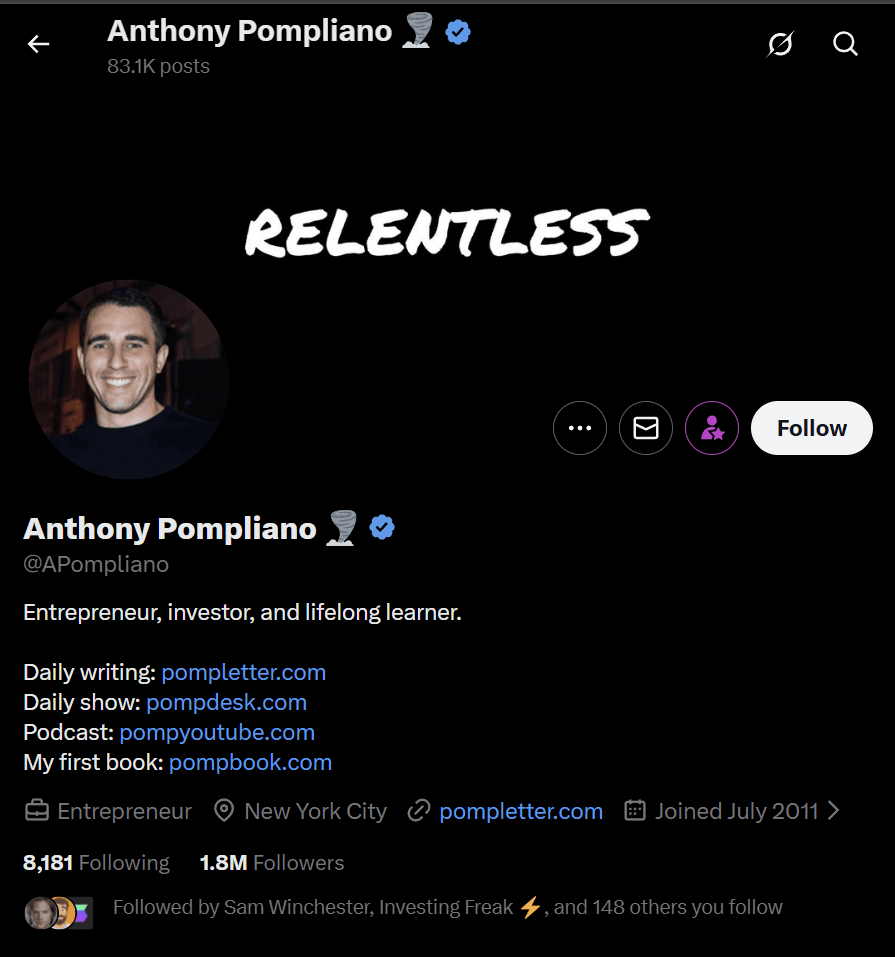Image resolution: width=895 pixels, height=957 pixels.
Task: Open the Grok profile summary icon
Action: (x=780, y=44)
